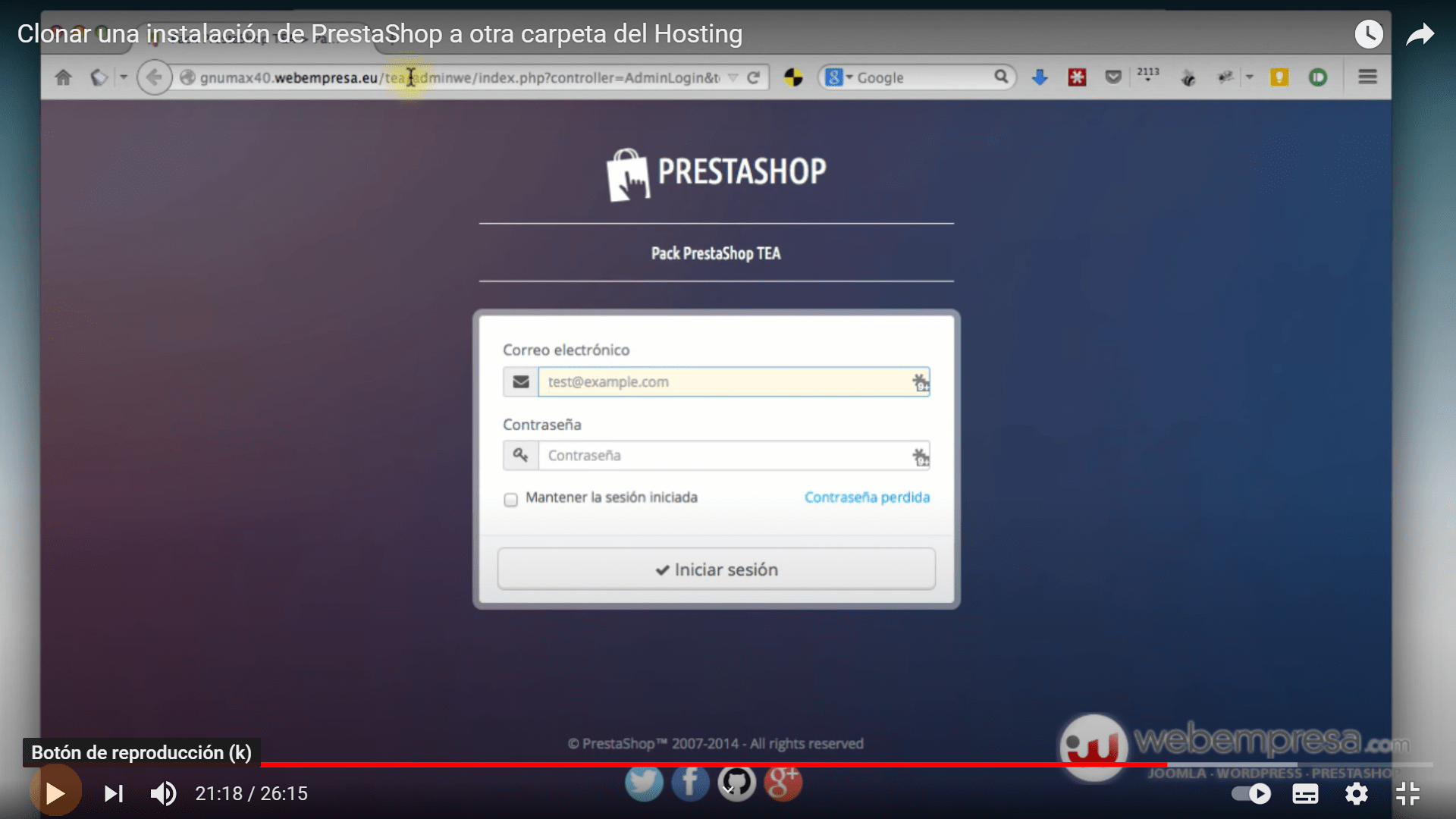
Task: Skip to the next video
Action: [x=114, y=793]
